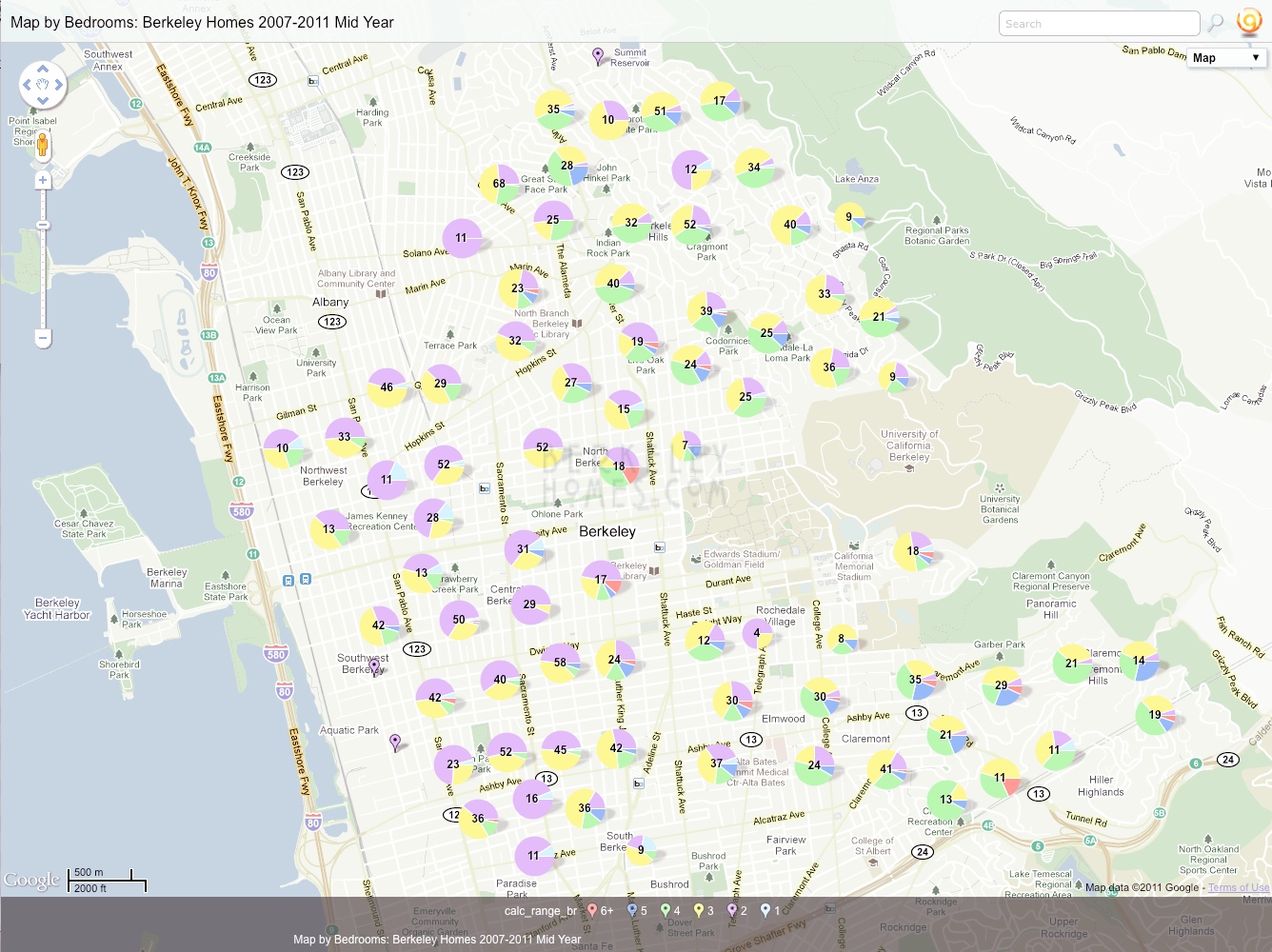The image size is (1272, 952).
Task: Open pie cluster labeled 51
Action: click(x=661, y=111)
